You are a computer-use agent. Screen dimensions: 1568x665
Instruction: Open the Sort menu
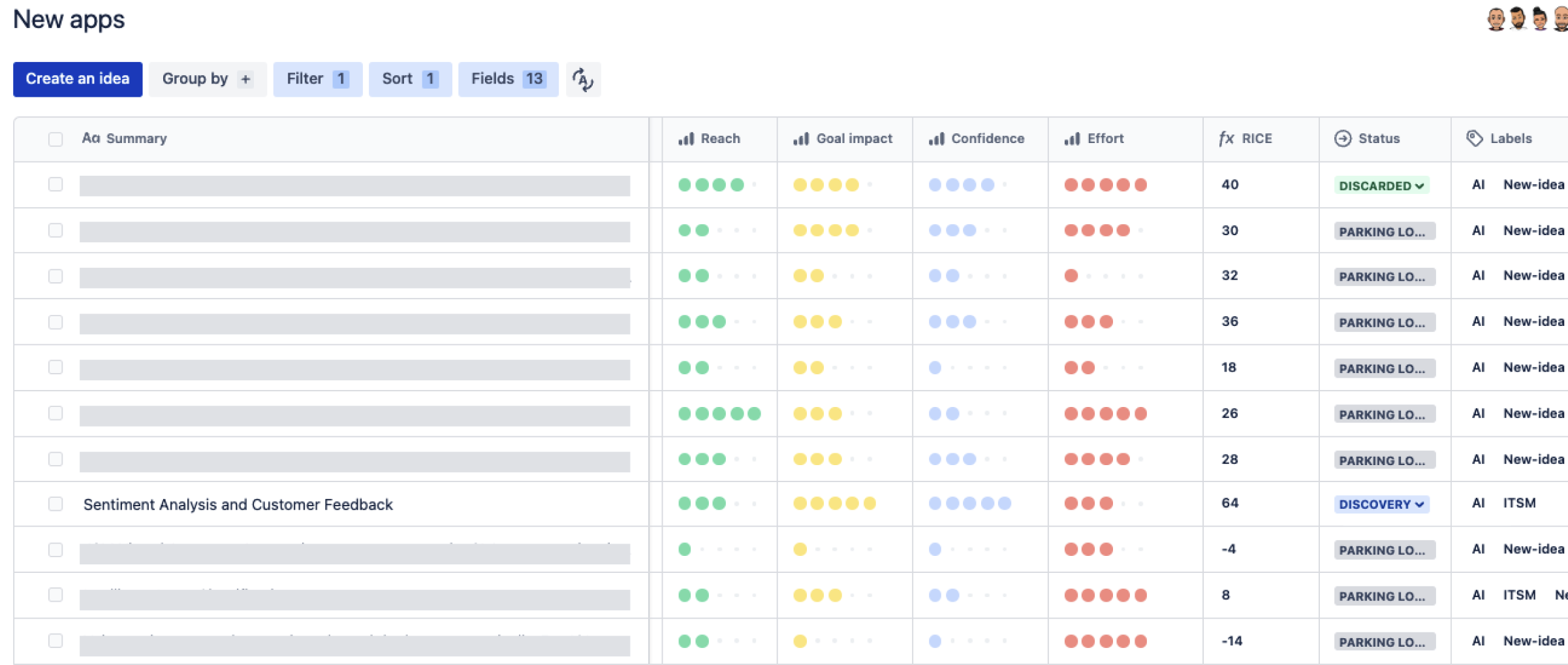[x=410, y=79]
